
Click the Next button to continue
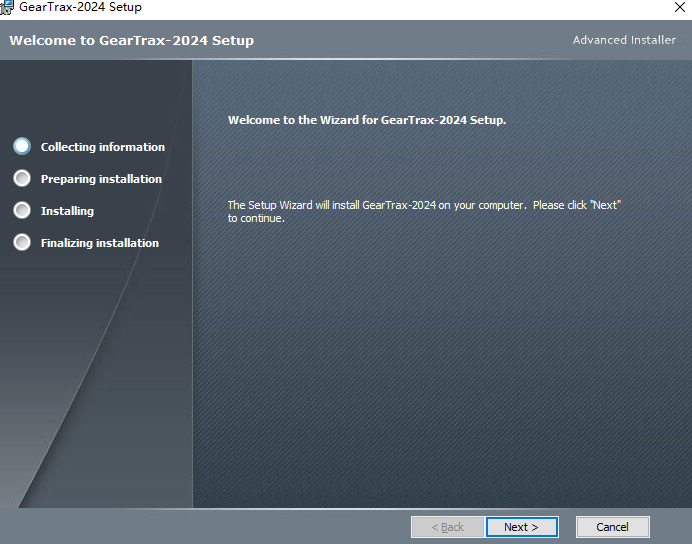click(522, 527)
